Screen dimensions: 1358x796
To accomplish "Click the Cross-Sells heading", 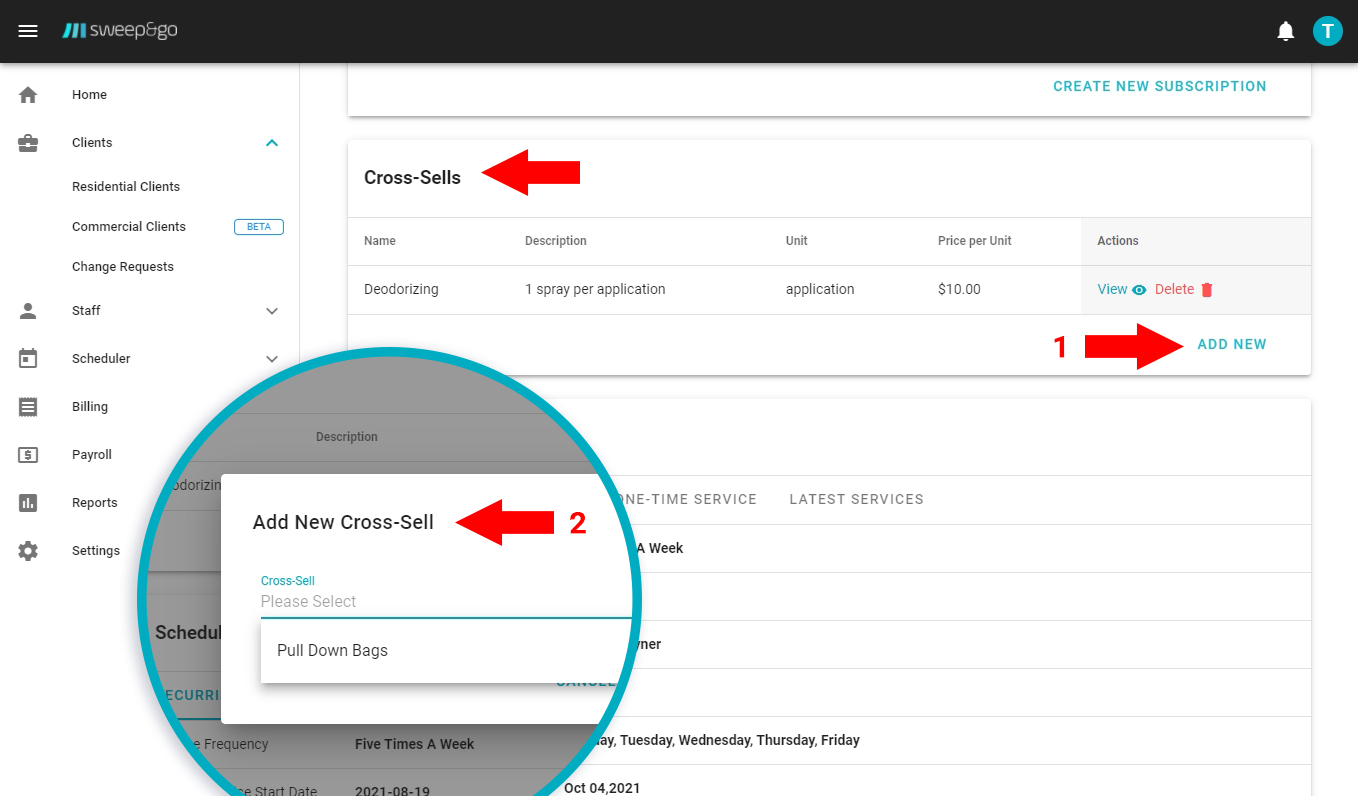I will tap(412, 178).
